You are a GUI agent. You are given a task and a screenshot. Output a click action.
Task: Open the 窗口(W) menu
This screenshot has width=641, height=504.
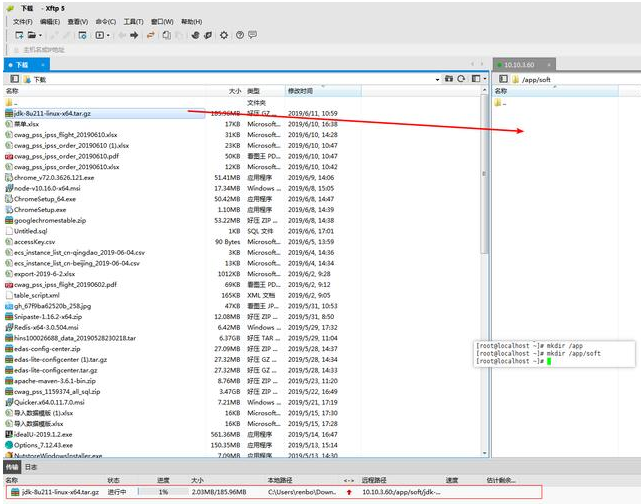(160, 20)
